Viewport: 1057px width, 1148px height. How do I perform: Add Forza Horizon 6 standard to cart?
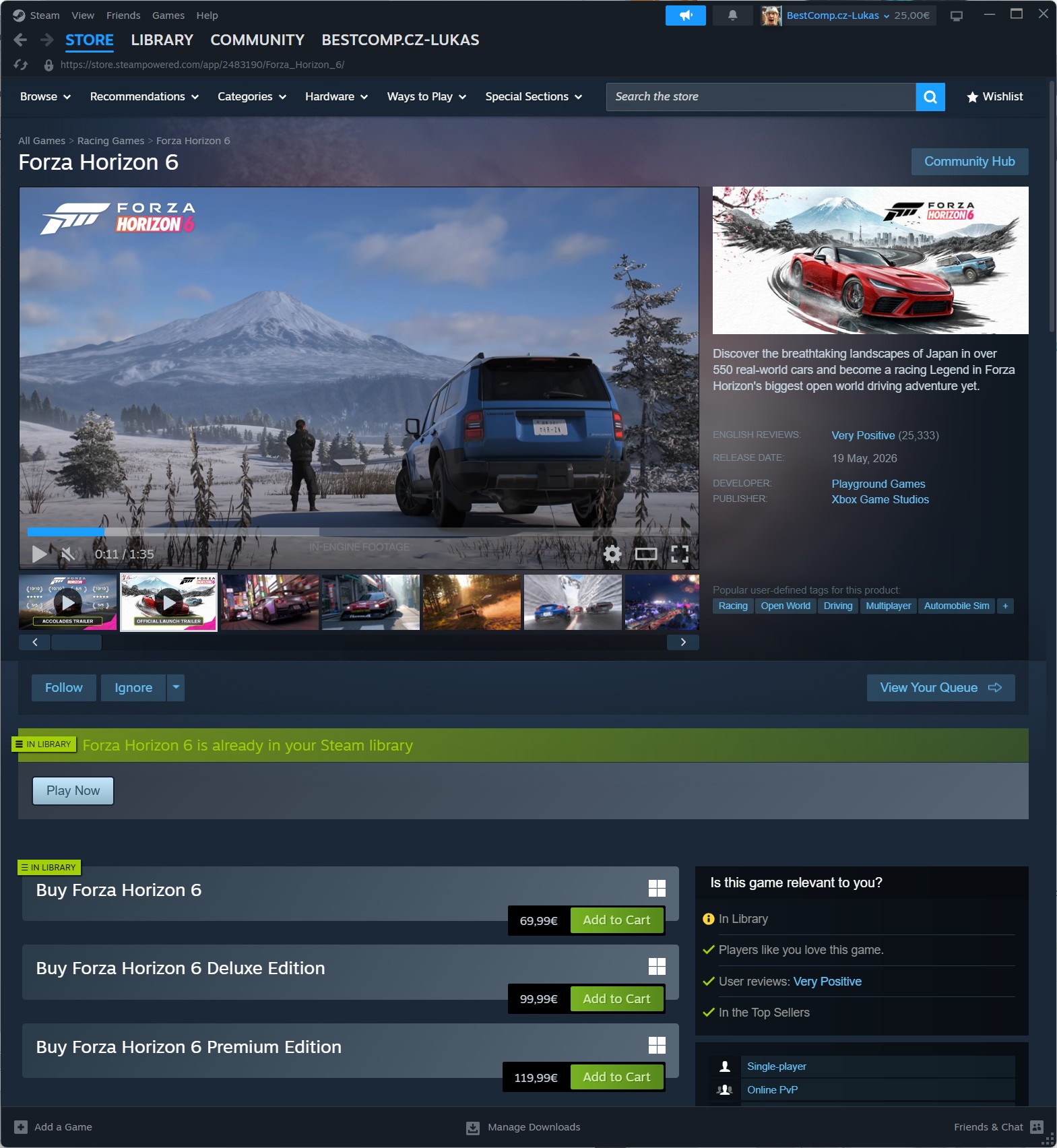click(616, 920)
